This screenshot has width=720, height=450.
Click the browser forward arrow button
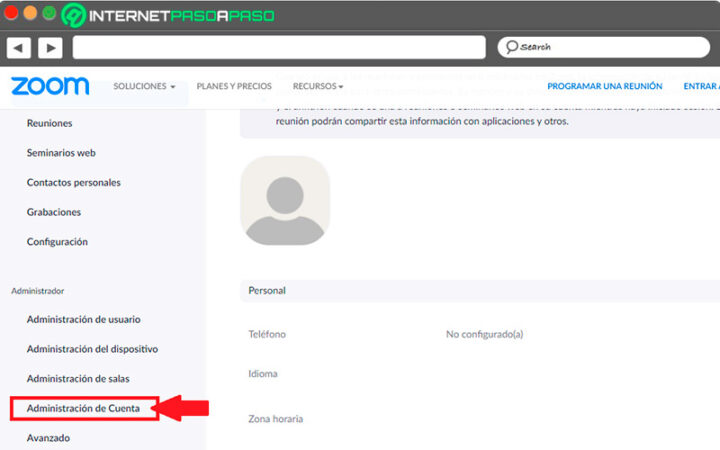pos(51,47)
